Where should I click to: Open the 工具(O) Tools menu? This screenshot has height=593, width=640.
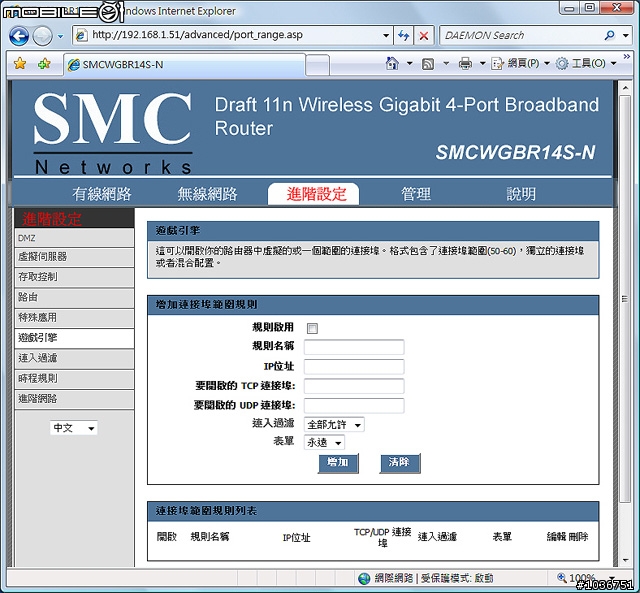pyautogui.click(x=586, y=64)
